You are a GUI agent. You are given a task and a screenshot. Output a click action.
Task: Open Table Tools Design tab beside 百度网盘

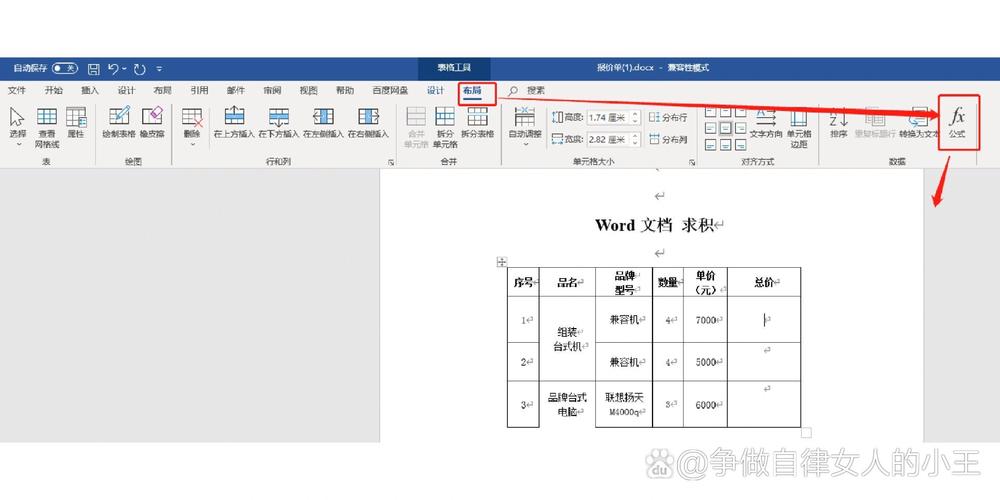coord(436,91)
